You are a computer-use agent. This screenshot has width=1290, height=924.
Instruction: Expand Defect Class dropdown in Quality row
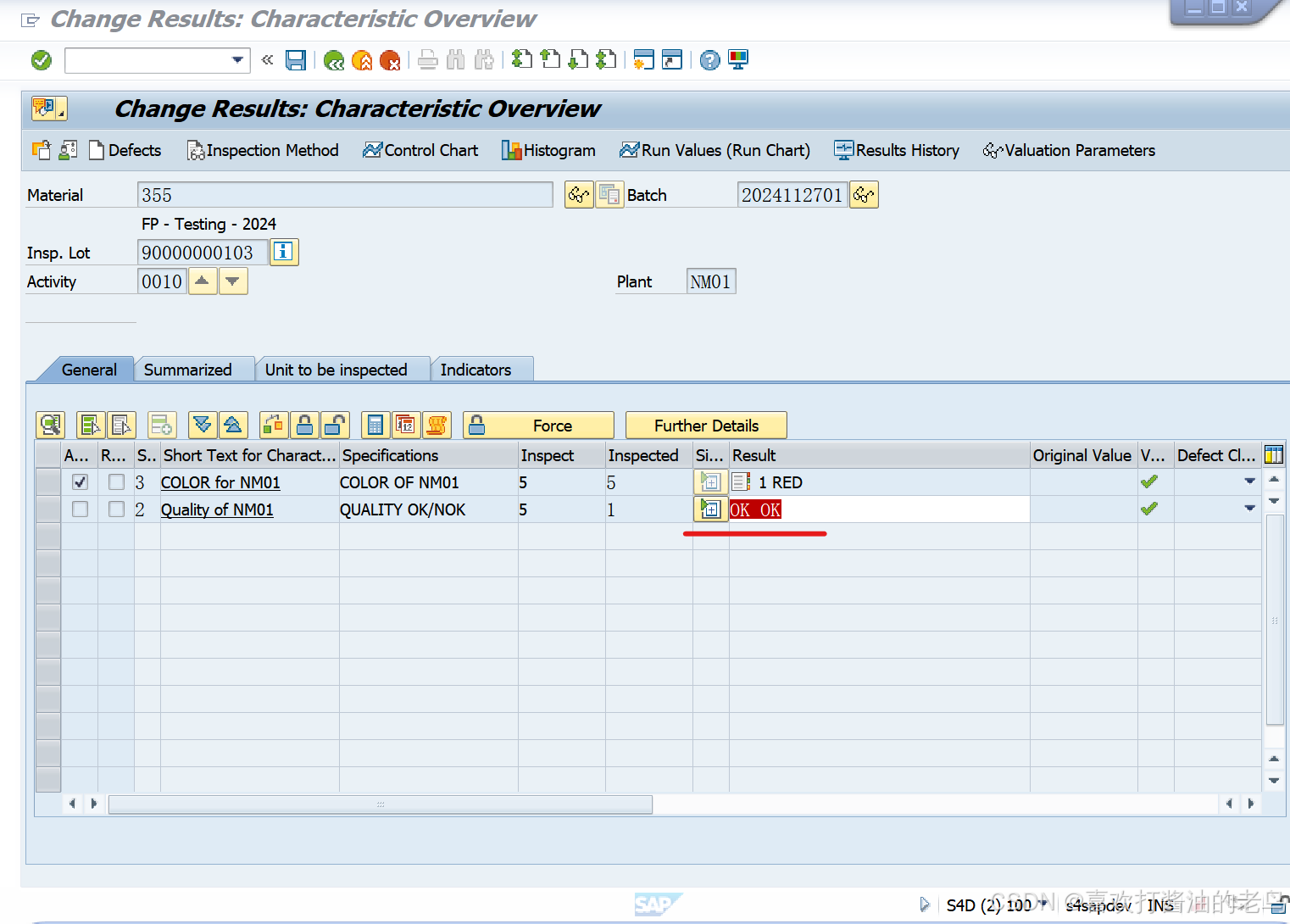(1249, 509)
